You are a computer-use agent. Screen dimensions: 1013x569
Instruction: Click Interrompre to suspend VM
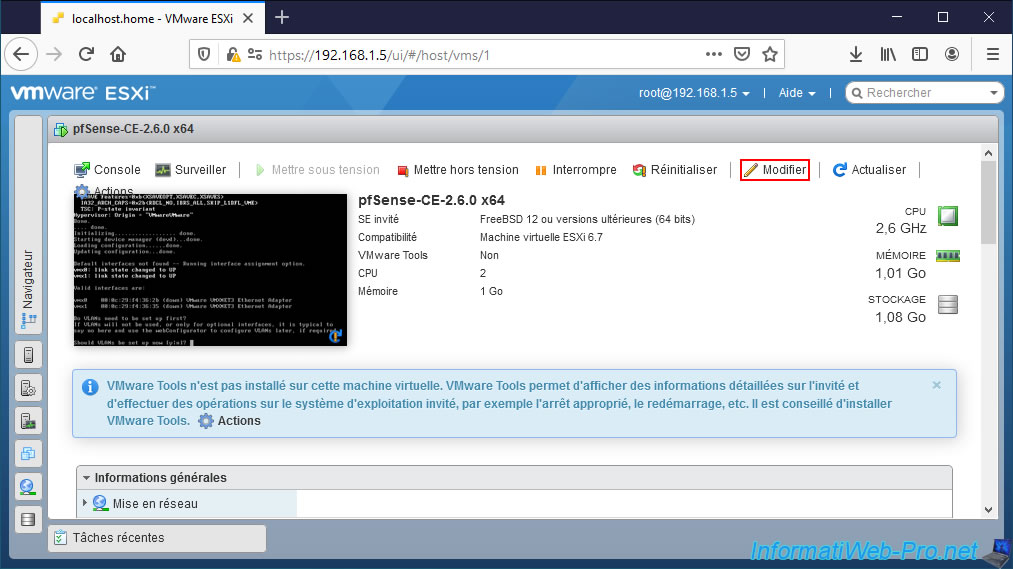(576, 170)
